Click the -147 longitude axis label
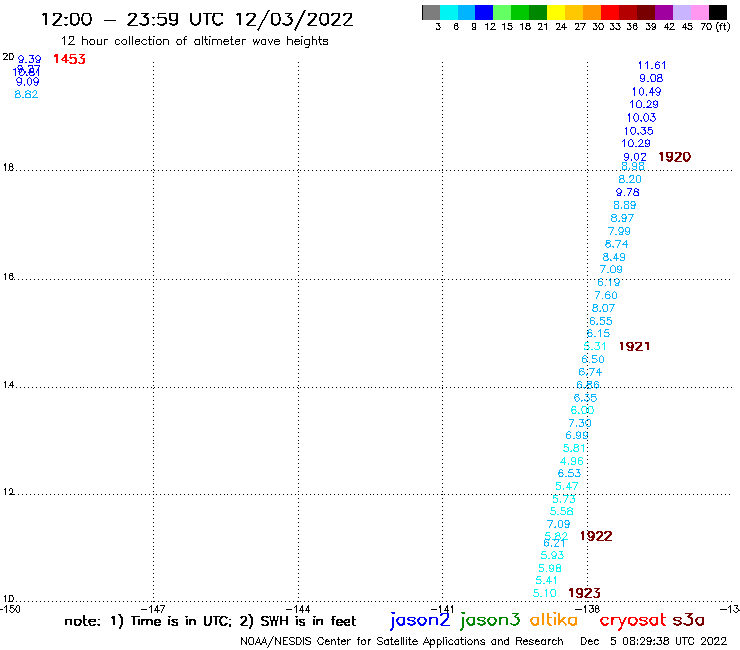Viewport: 740px width, 650px height. coord(153,609)
